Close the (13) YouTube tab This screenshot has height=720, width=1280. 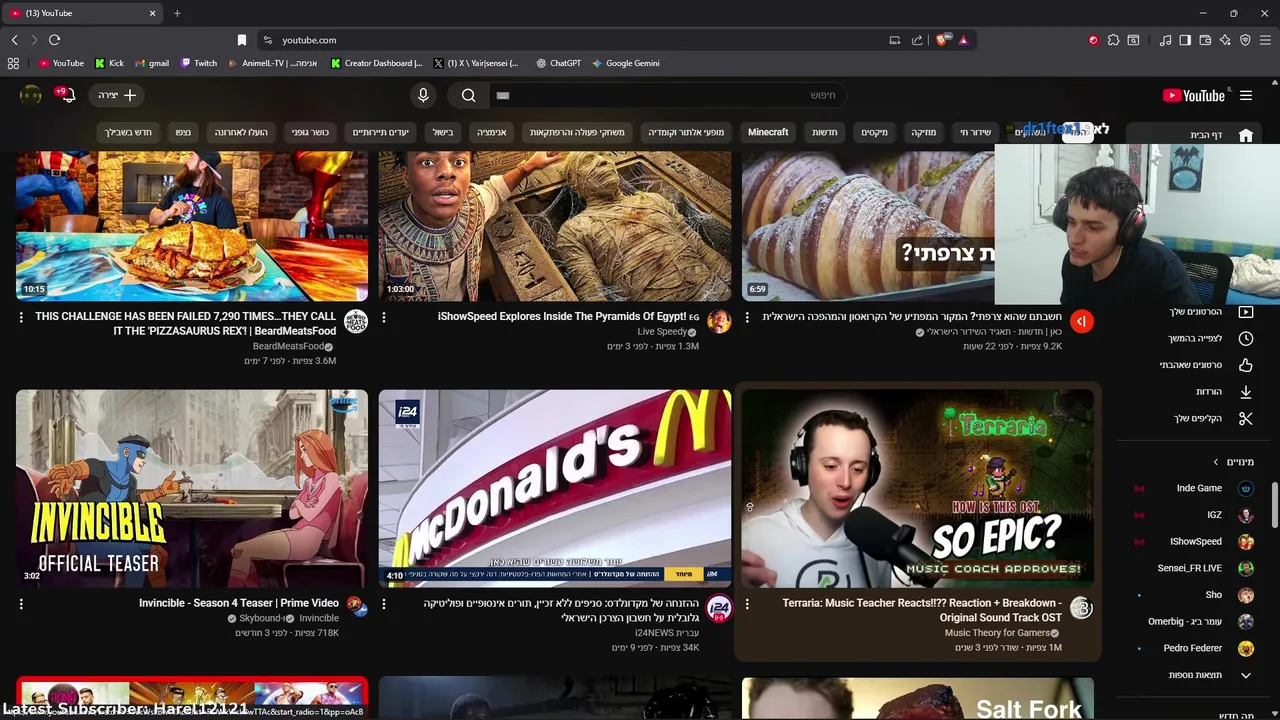pos(153,13)
